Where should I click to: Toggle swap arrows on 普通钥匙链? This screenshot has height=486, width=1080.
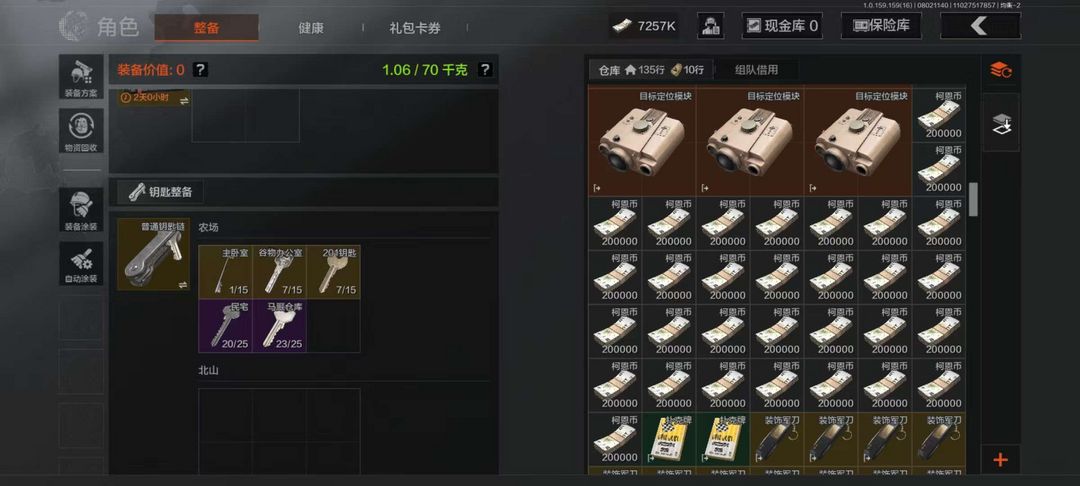tap(184, 284)
